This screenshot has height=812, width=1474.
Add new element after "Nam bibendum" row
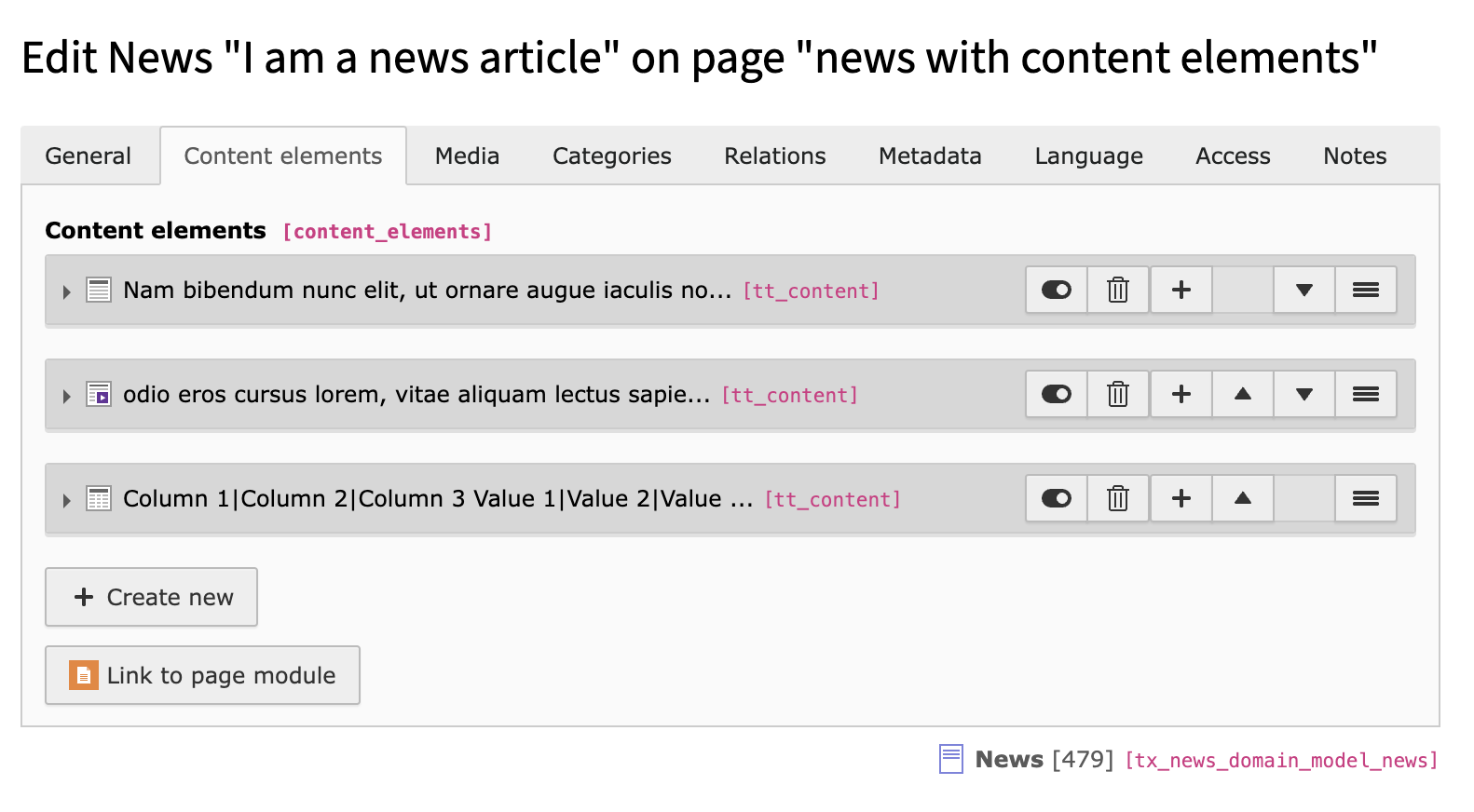[1181, 291]
